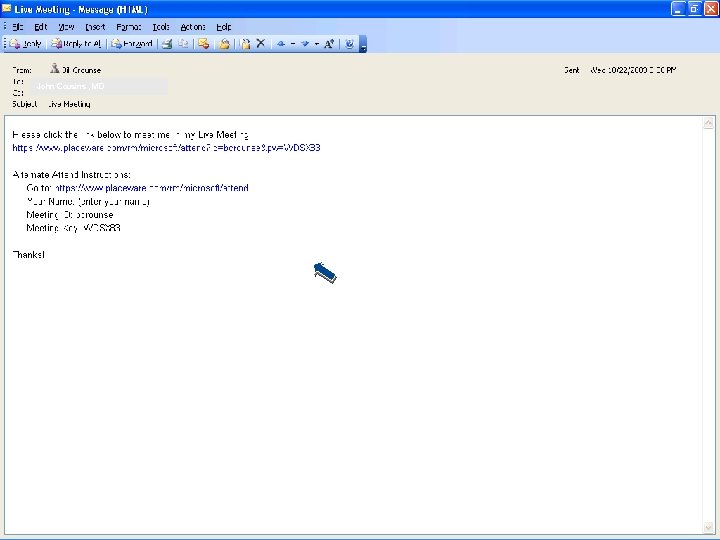Click Reply to All in the toolbar
Viewport: 720px width, 540px height.
tap(76, 44)
